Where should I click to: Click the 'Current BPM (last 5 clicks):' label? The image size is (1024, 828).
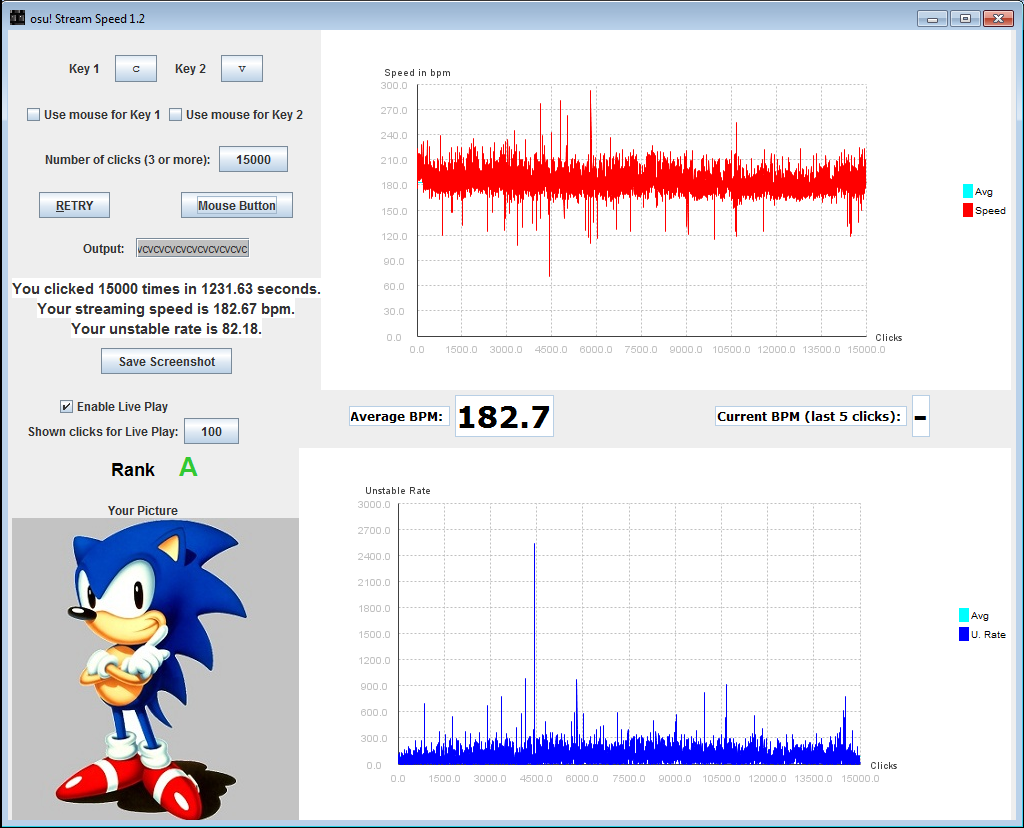pos(809,417)
